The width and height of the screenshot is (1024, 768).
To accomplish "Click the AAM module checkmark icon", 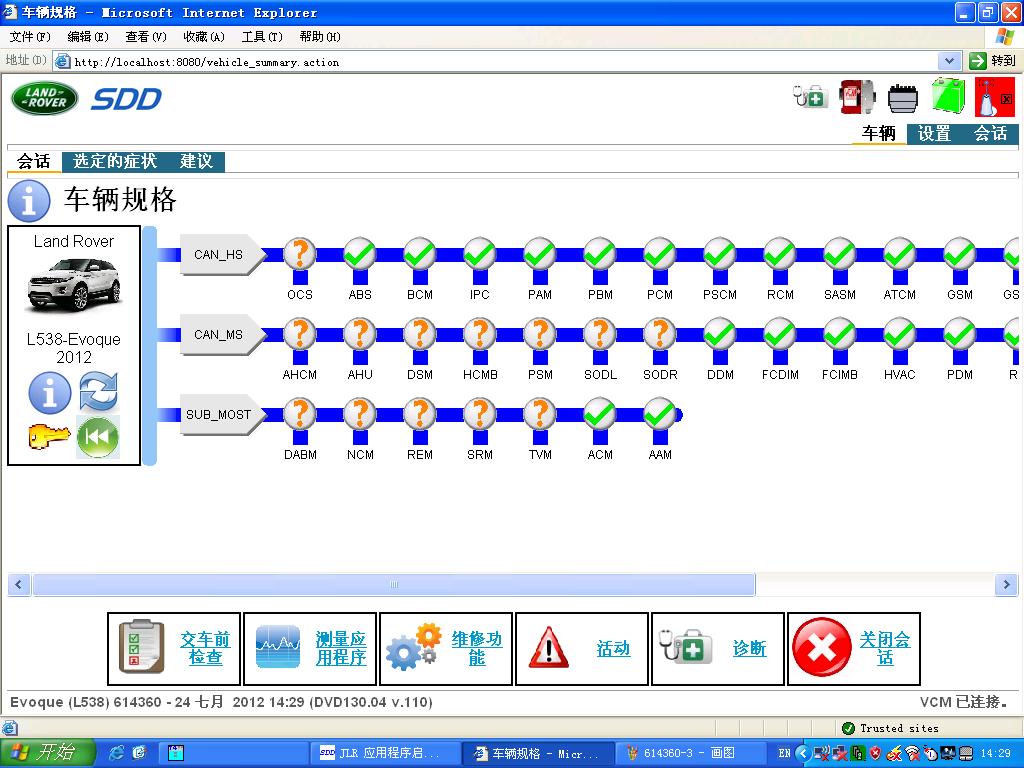I will pyautogui.click(x=660, y=414).
